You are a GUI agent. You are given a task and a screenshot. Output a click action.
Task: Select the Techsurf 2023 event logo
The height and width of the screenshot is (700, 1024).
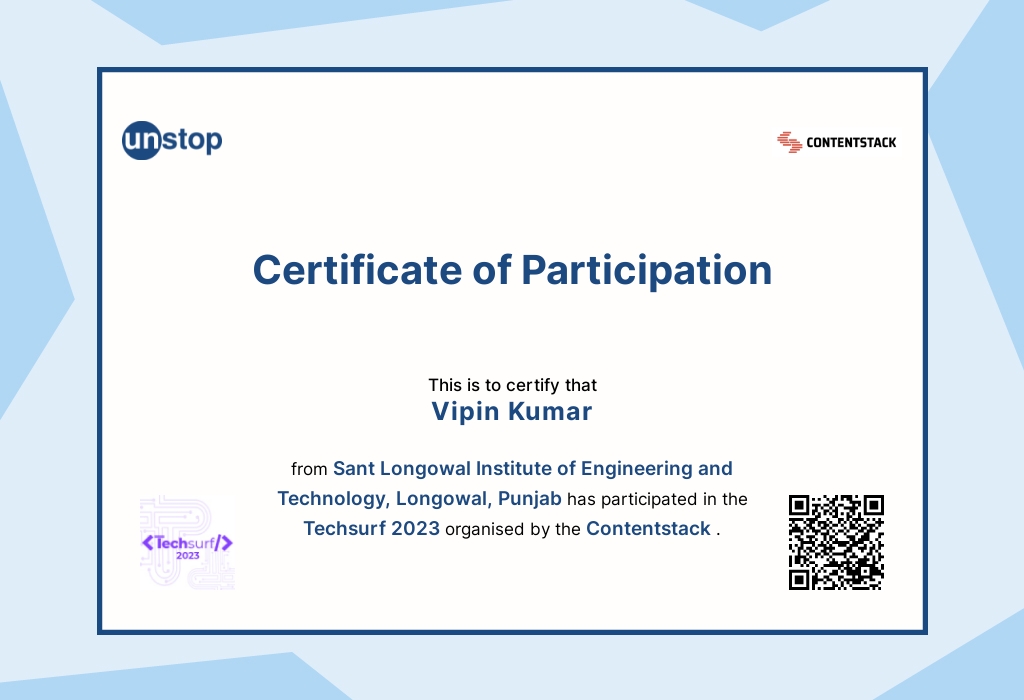[x=186, y=540]
